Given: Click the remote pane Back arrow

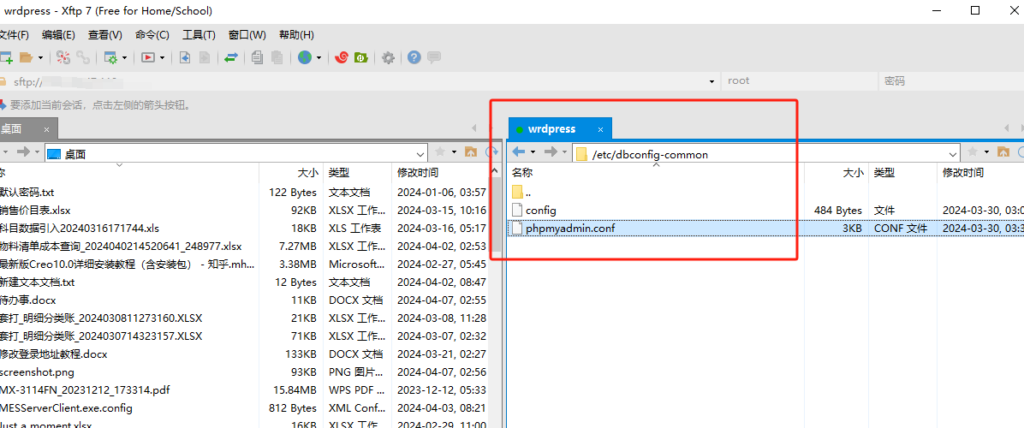Looking at the screenshot, I should (519, 152).
